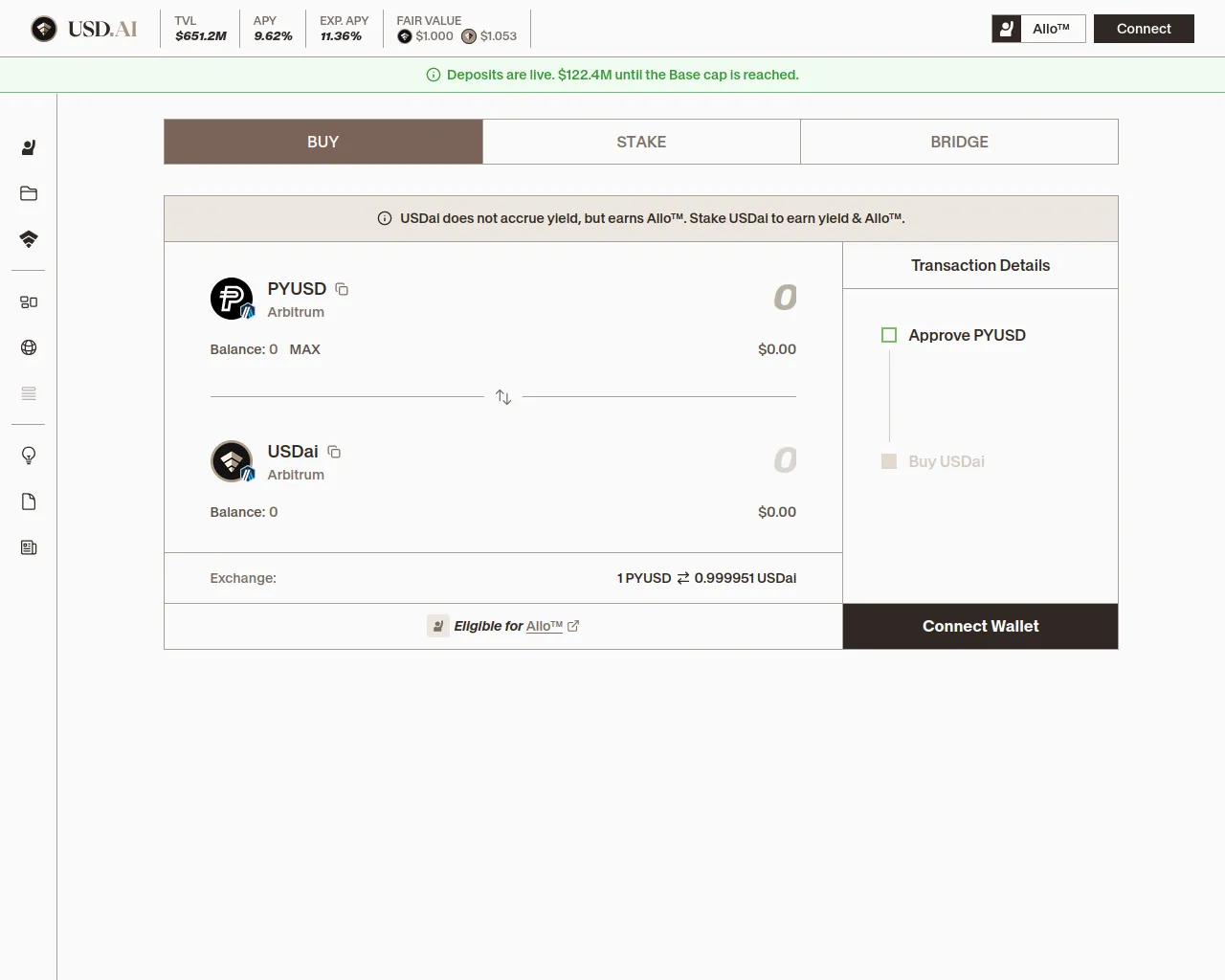This screenshot has width=1225, height=980.
Task: Switch to the BUY tab
Action: 323,142
